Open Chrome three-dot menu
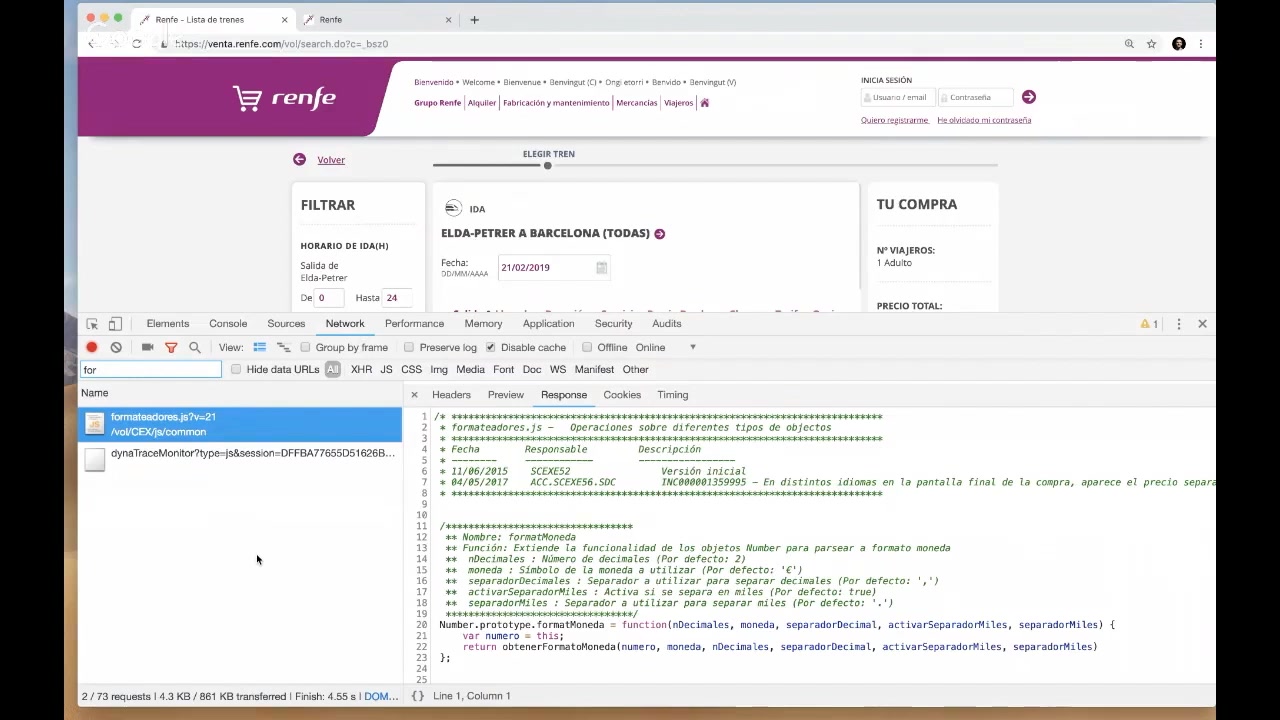This screenshot has height=720, width=1280. pyautogui.click(x=1200, y=44)
